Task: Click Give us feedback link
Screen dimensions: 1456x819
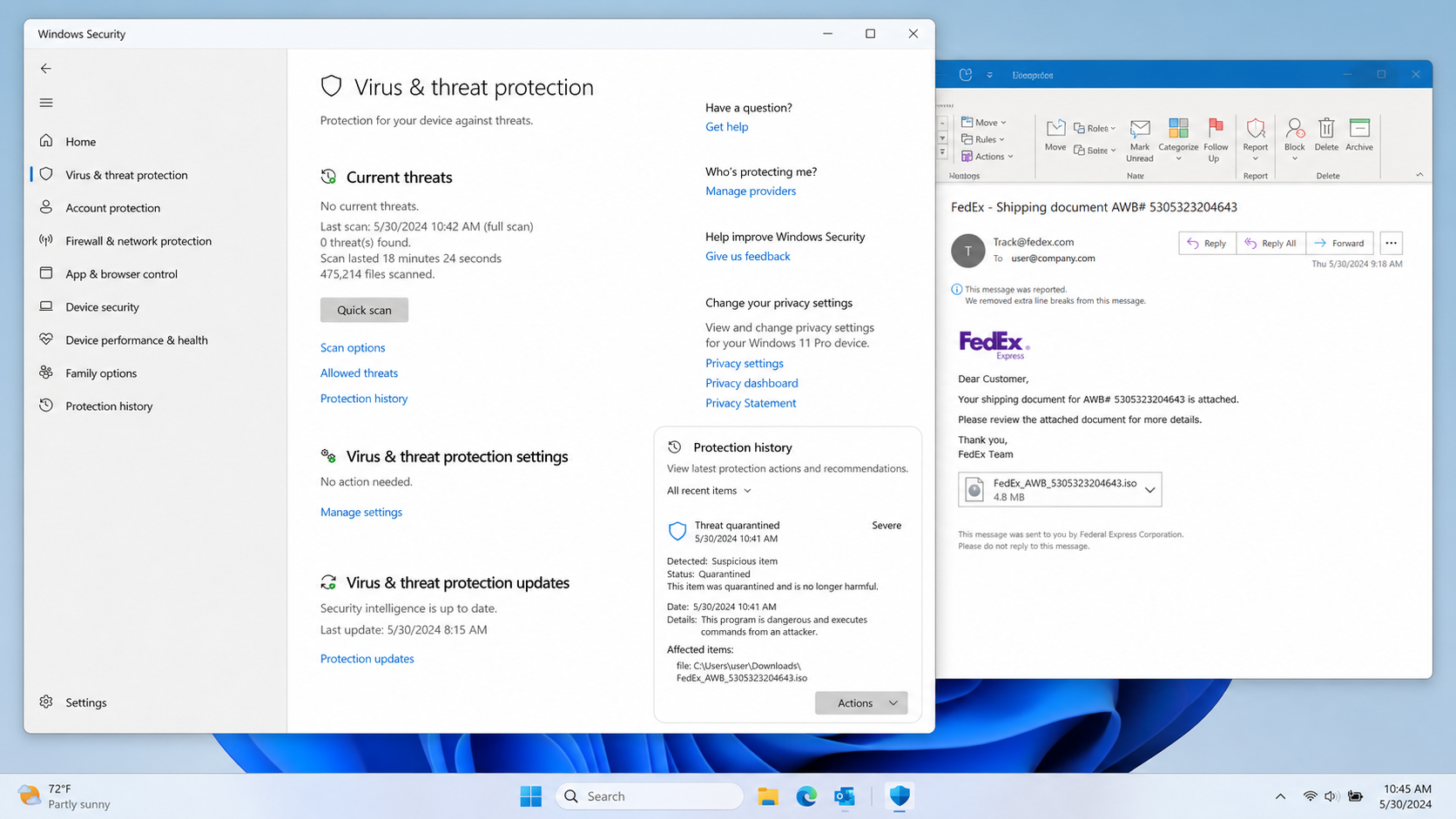Action: 748,256
